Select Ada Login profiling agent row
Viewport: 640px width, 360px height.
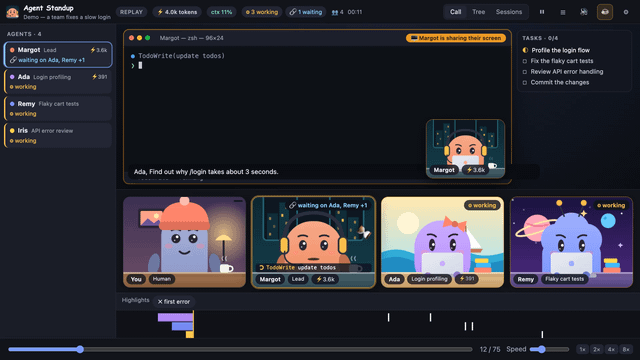[58, 81]
